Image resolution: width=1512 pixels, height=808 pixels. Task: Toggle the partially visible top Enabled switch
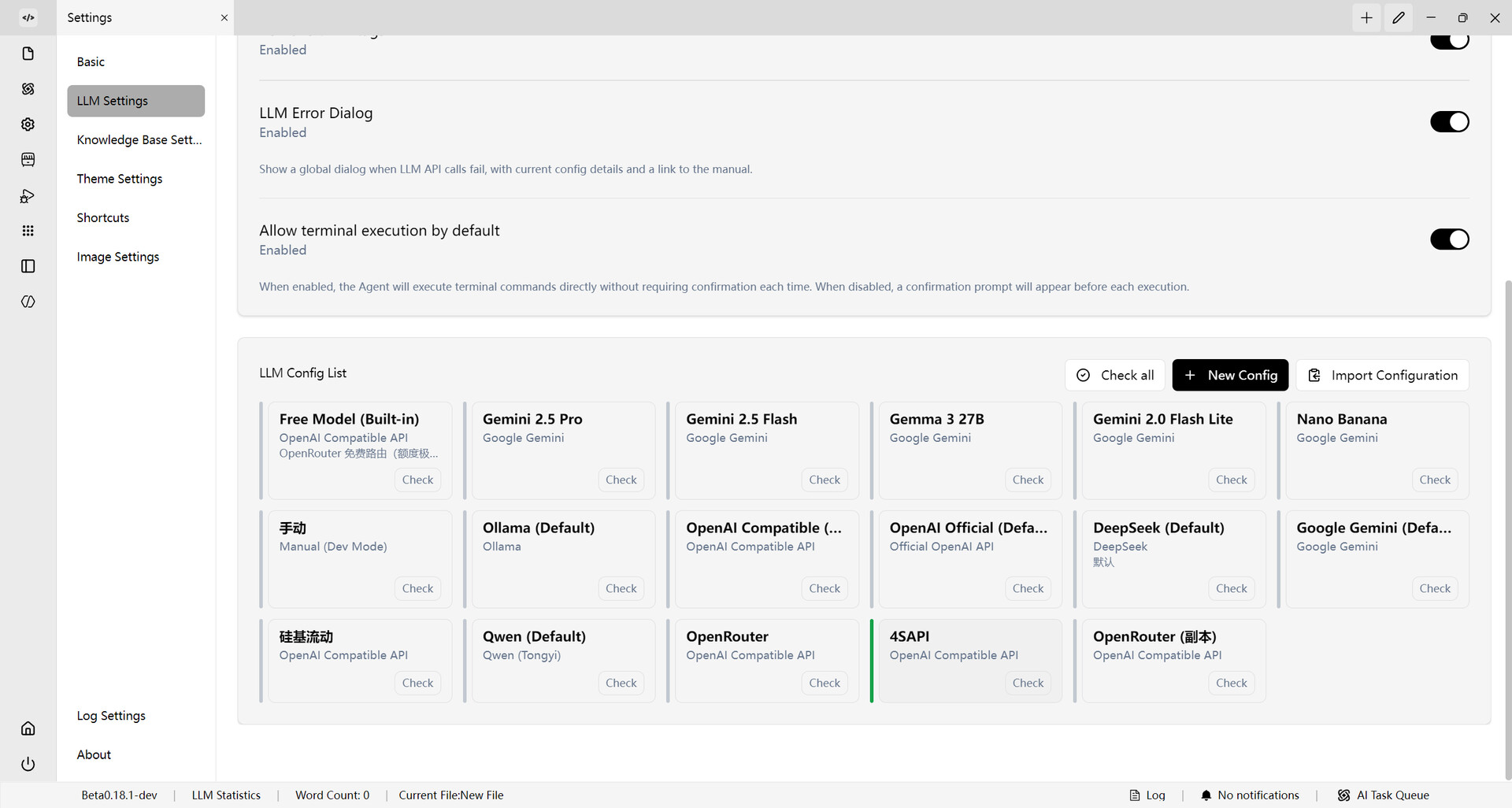1449,42
